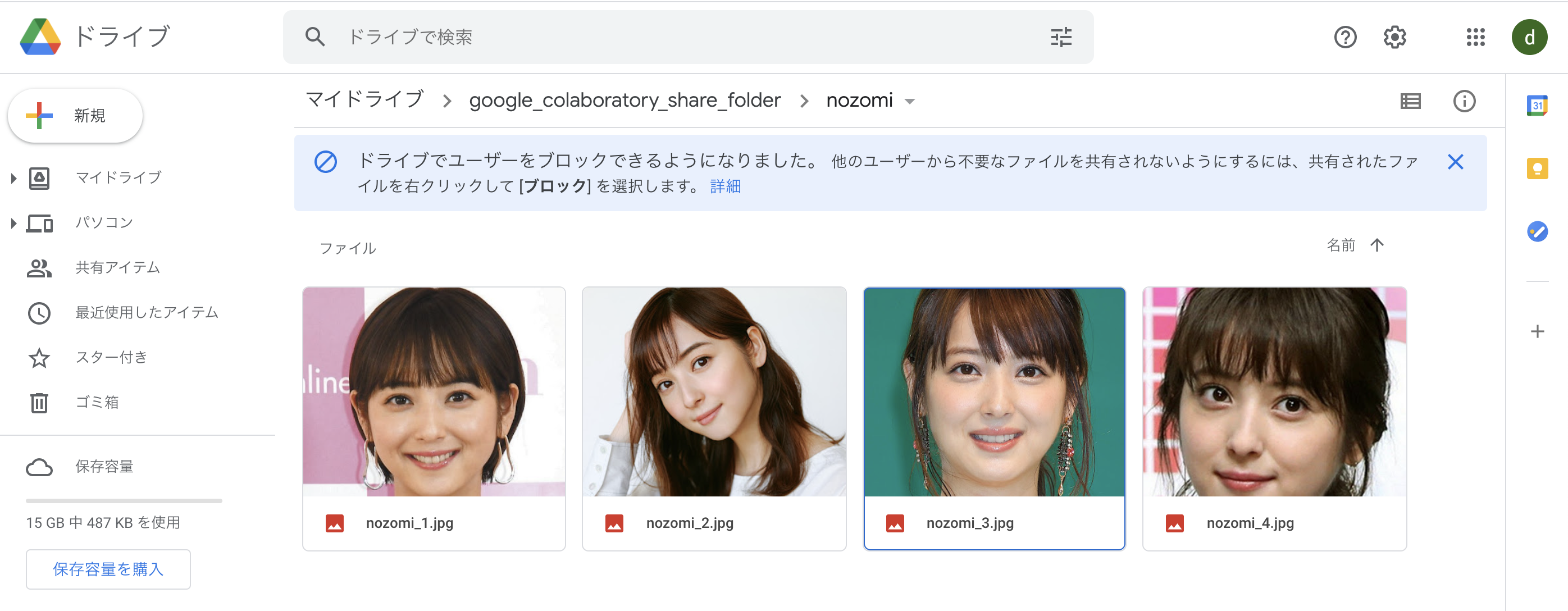Expand パソコン tree in sidebar
This screenshot has height=611, width=1568.
click(13, 223)
